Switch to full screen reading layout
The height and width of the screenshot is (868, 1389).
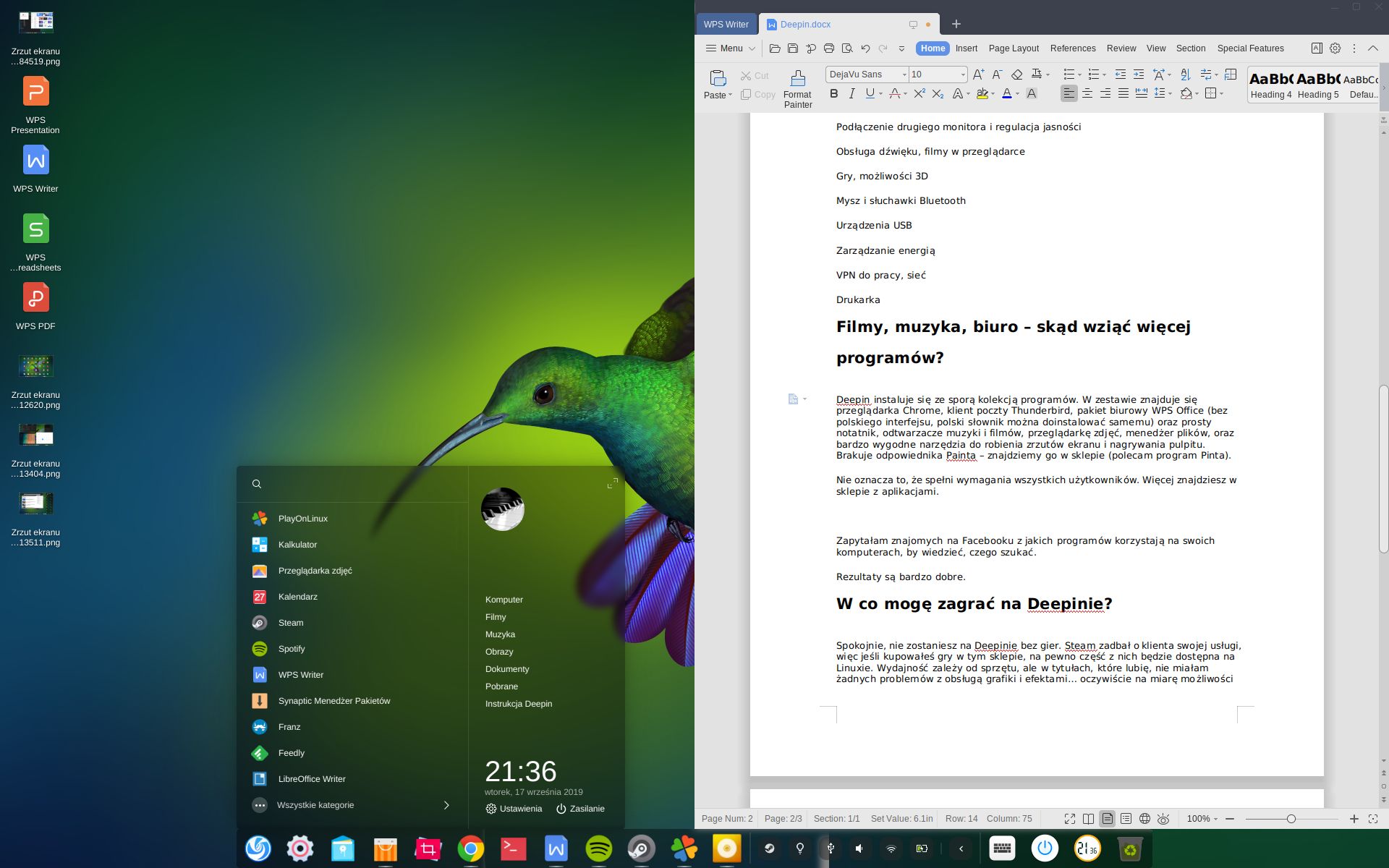(1069, 818)
